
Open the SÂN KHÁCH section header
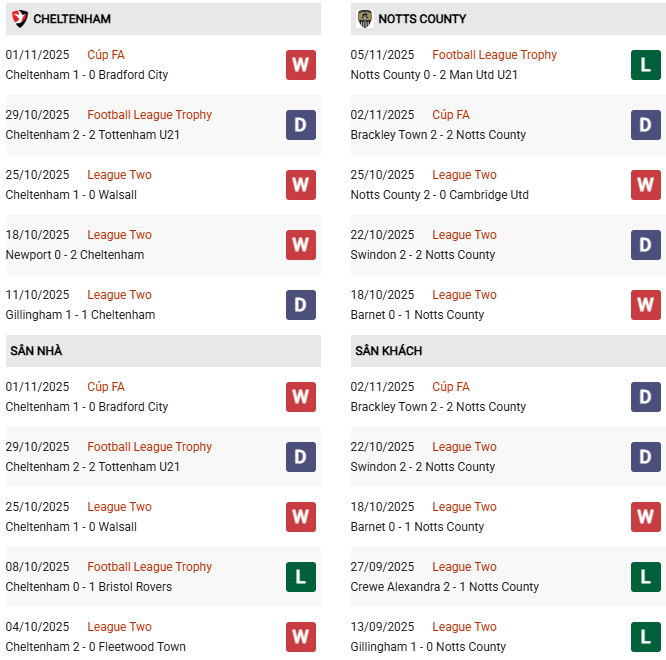388,351
